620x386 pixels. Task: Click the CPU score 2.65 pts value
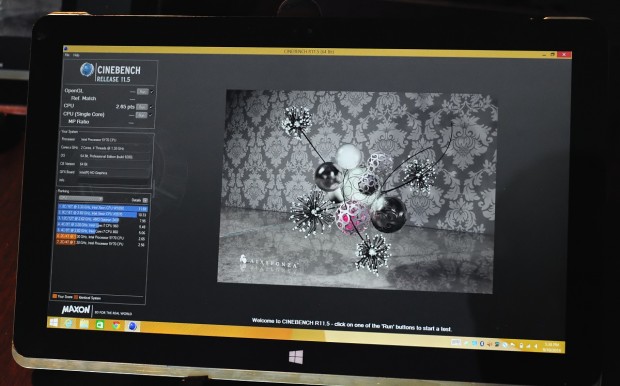(x=125, y=107)
